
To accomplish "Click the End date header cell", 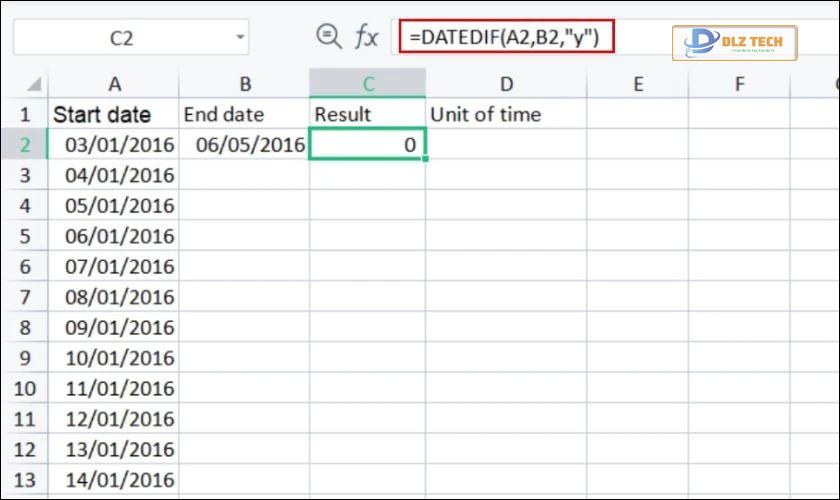I will [244, 114].
